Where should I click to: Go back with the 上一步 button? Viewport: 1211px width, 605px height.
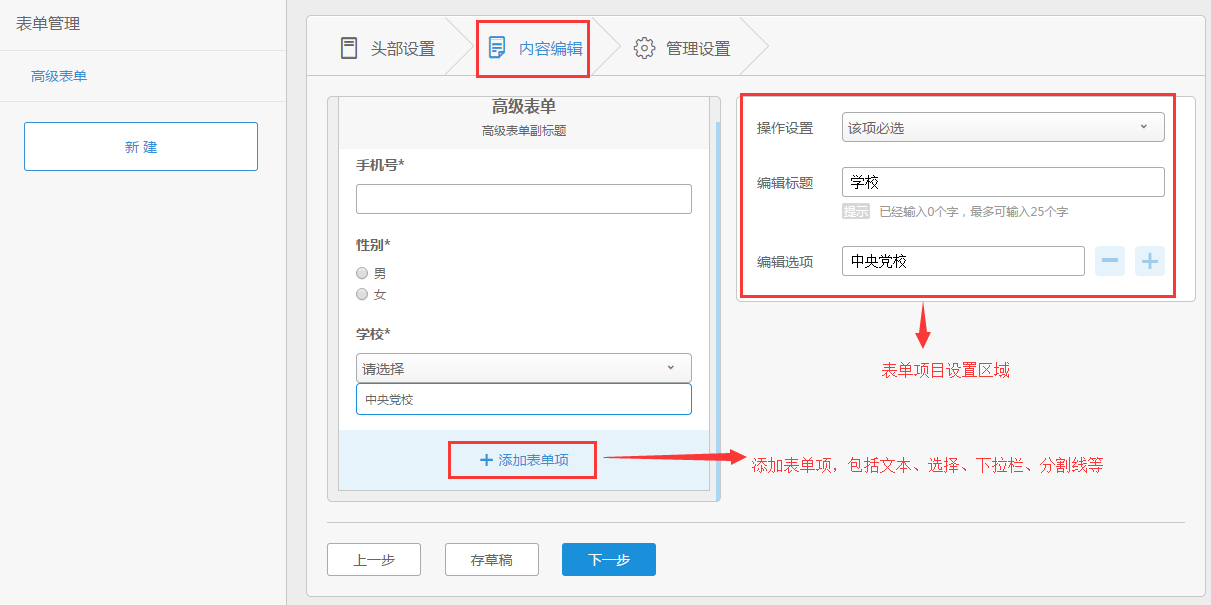(x=374, y=560)
